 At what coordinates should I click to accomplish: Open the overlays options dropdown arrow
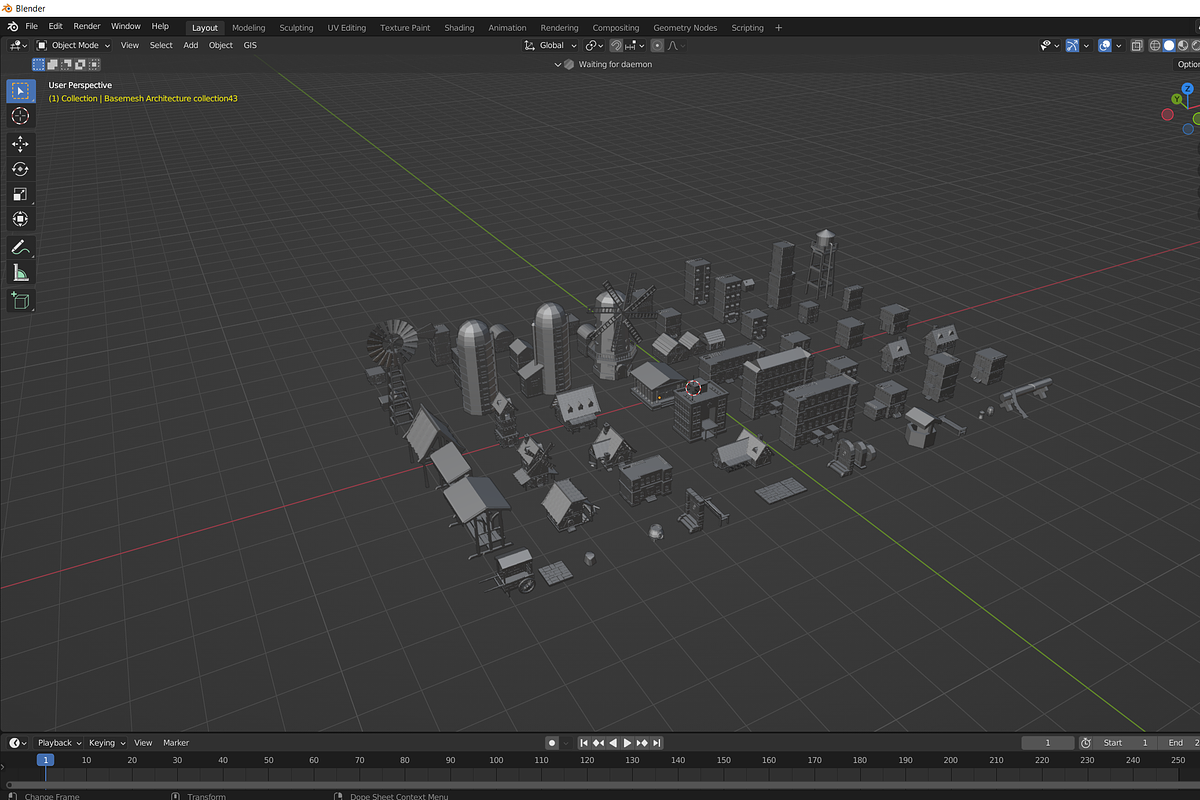coord(1119,45)
